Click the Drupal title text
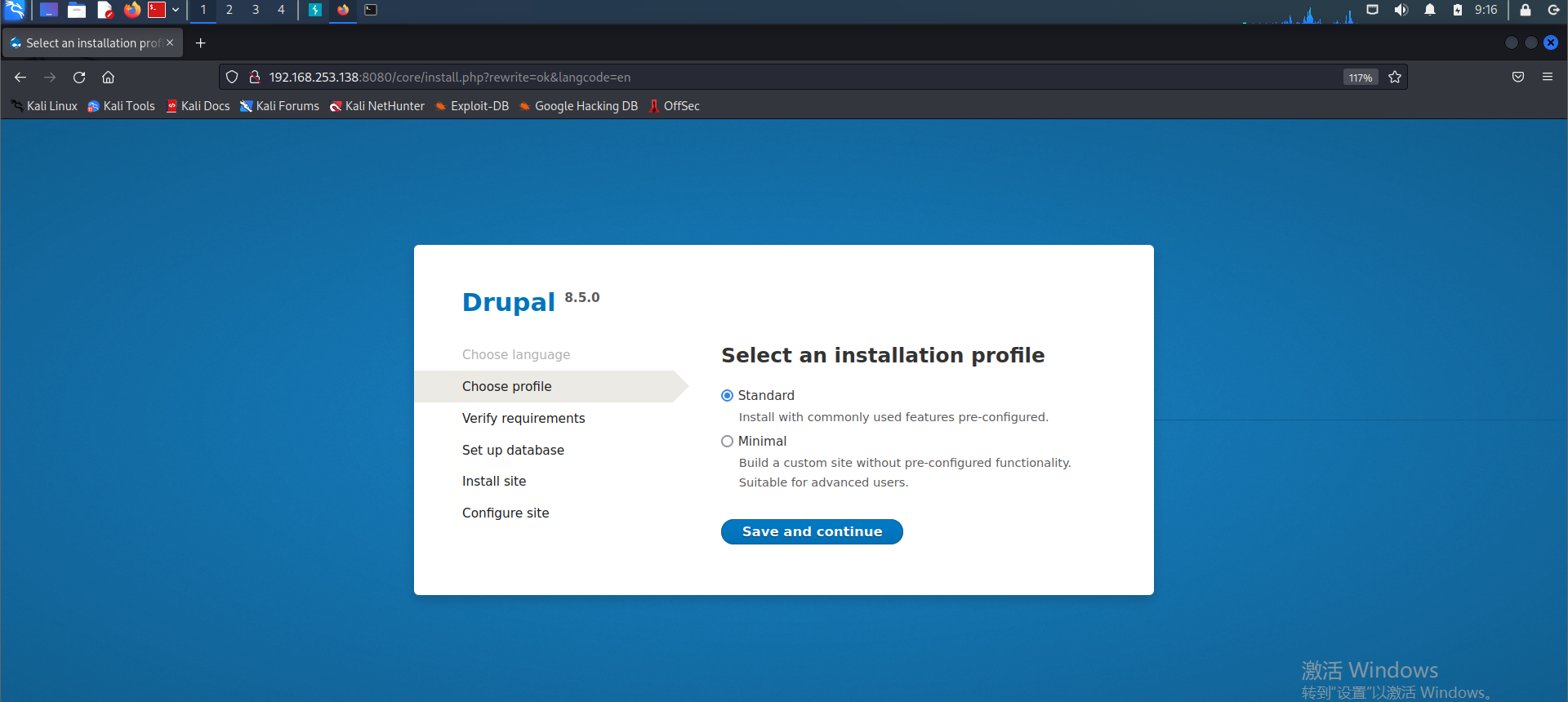Image resolution: width=1568 pixels, height=702 pixels. (x=508, y=302)
